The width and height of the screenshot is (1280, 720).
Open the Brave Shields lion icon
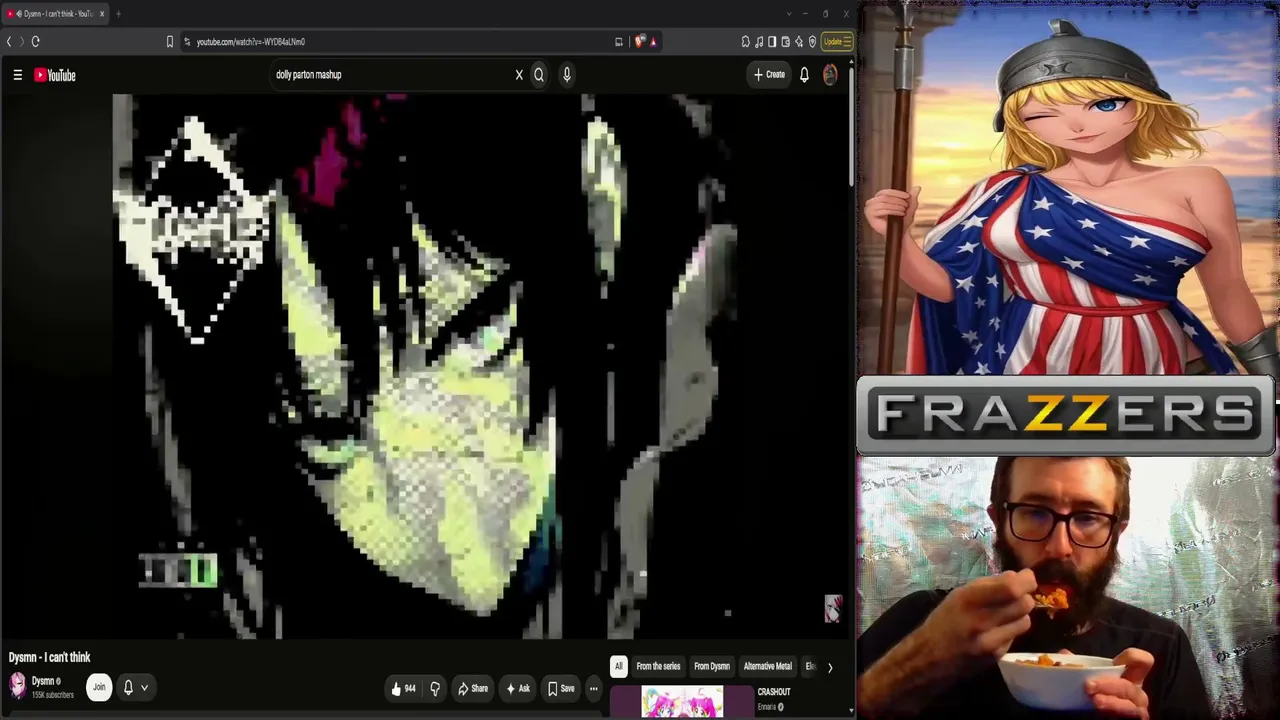(x=640, y=41)
